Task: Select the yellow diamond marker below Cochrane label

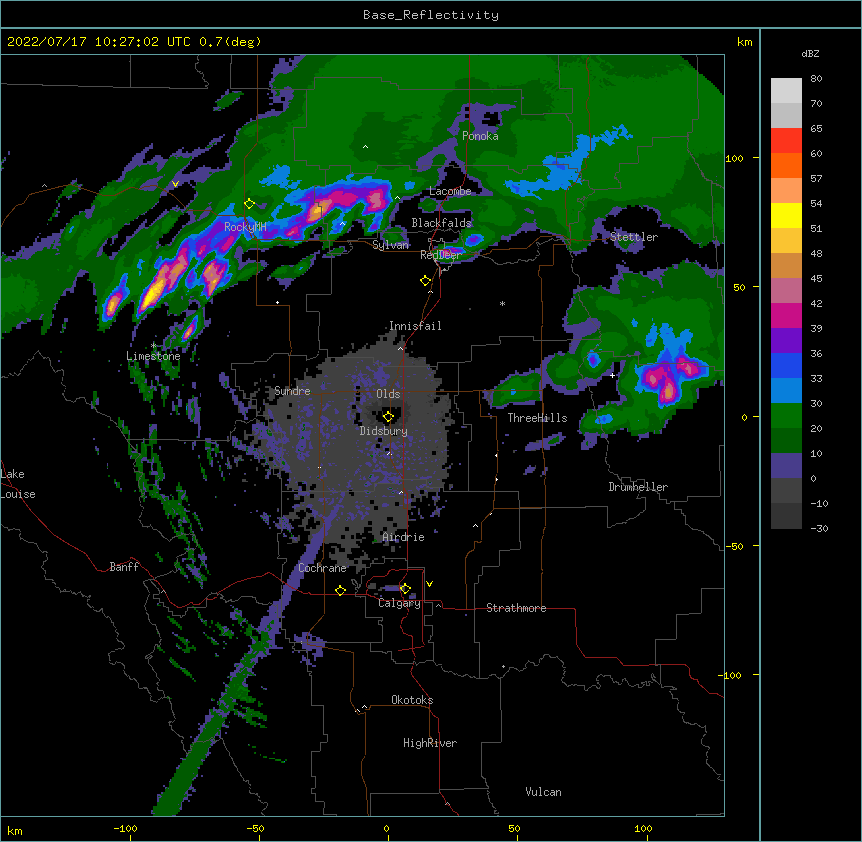Action: 340,591
